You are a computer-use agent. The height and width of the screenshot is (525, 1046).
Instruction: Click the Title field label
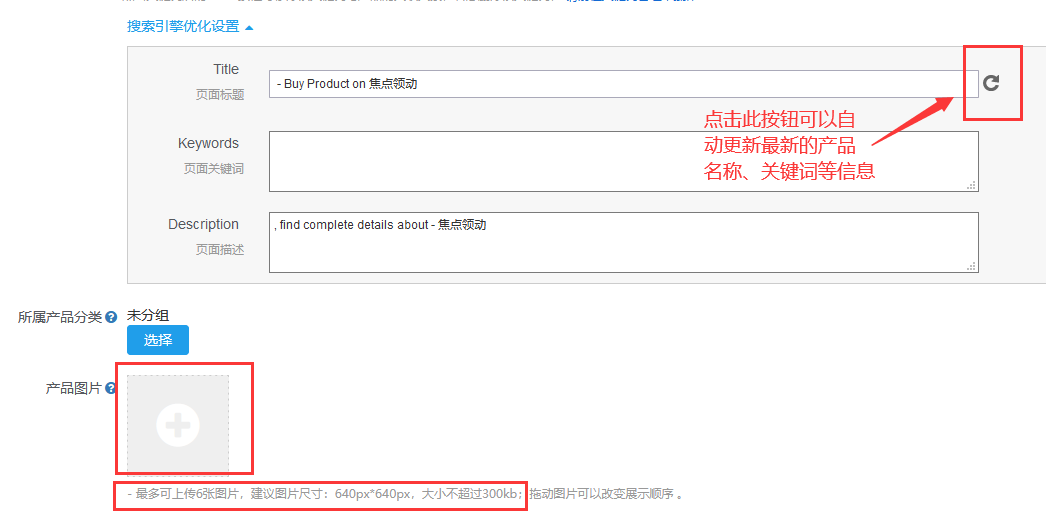tap(226, 69)
